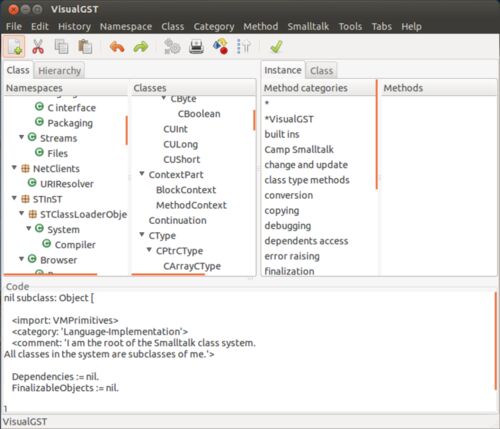Open the Smalltalk menu
Image resolution: width=500 pixels, height=429 pixels.
click(x=308, y=26)
